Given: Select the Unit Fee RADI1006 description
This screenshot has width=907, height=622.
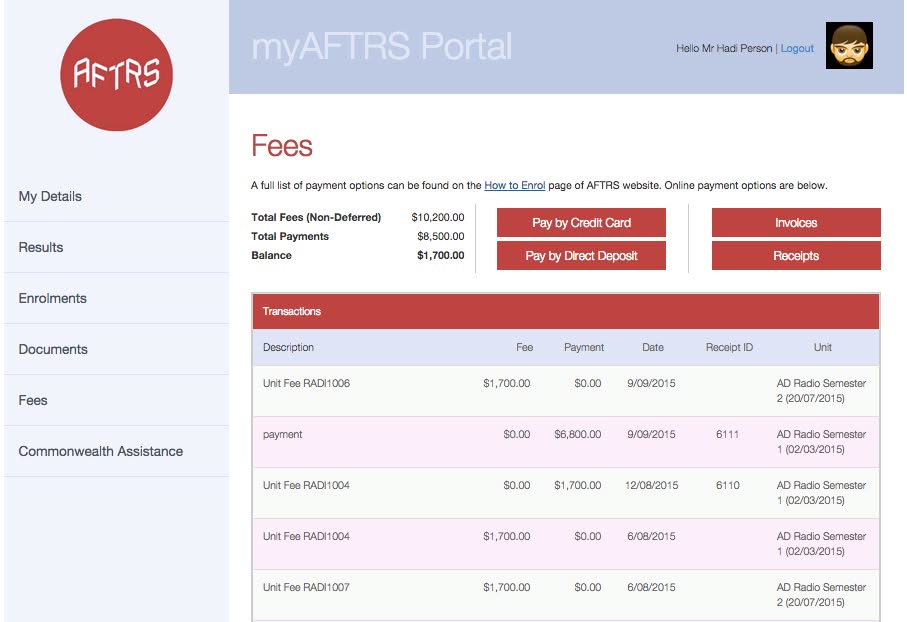Looking at the screenshot, I should tap(306, 383).
